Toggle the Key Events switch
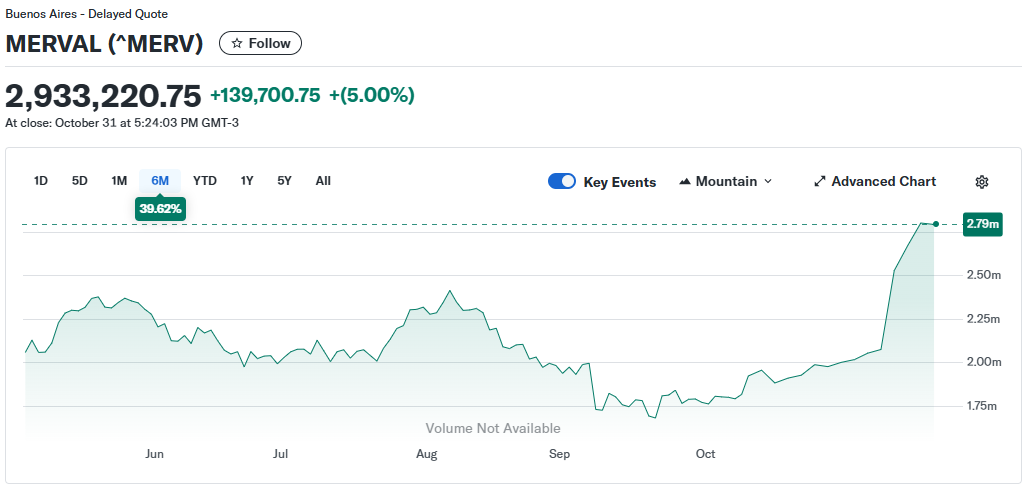The width and height of the screenshot is (1026, 489). pyautogui.click(x=562, y=182)
